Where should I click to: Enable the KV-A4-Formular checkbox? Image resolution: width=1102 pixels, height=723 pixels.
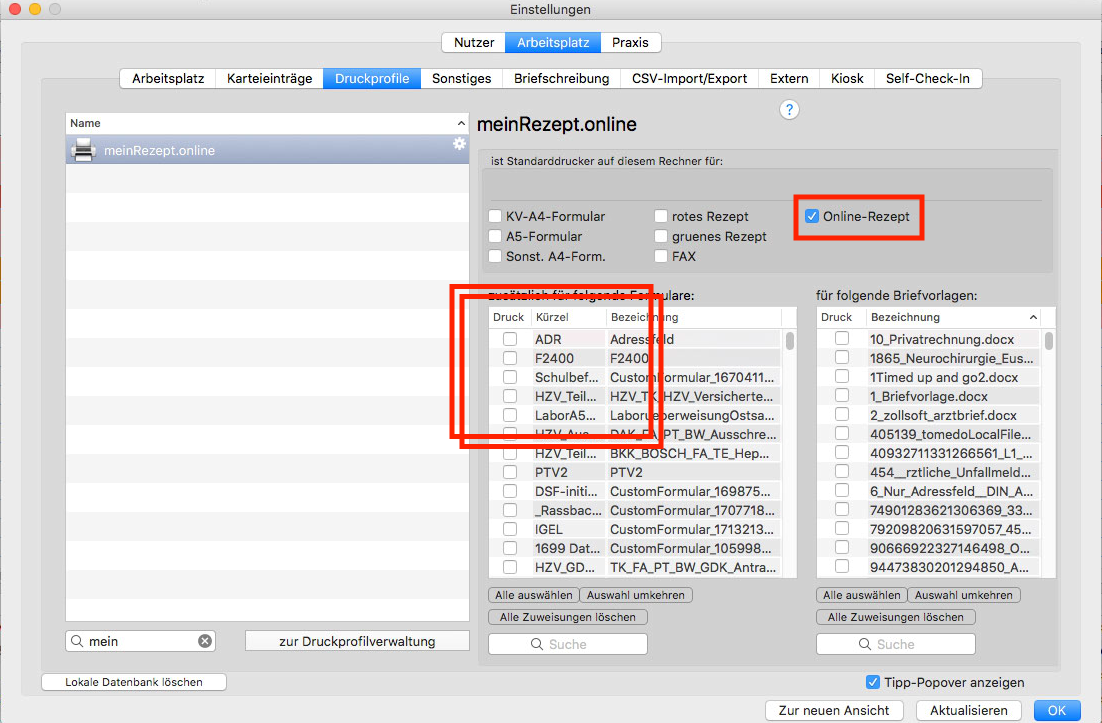pos(495,216)
